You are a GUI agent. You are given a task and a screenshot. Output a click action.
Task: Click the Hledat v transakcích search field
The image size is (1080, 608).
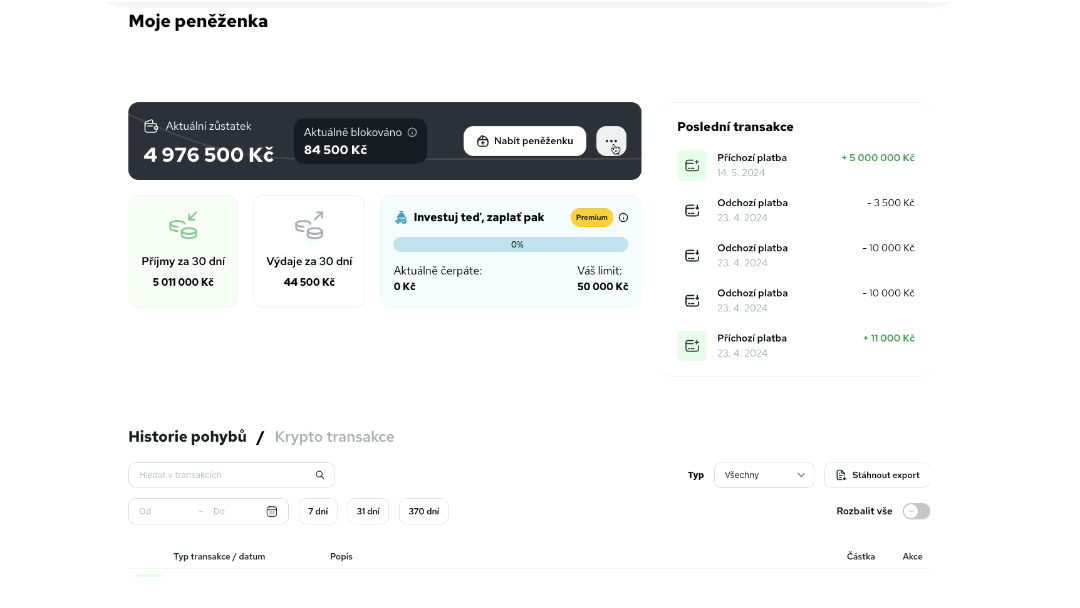point(231,475)
